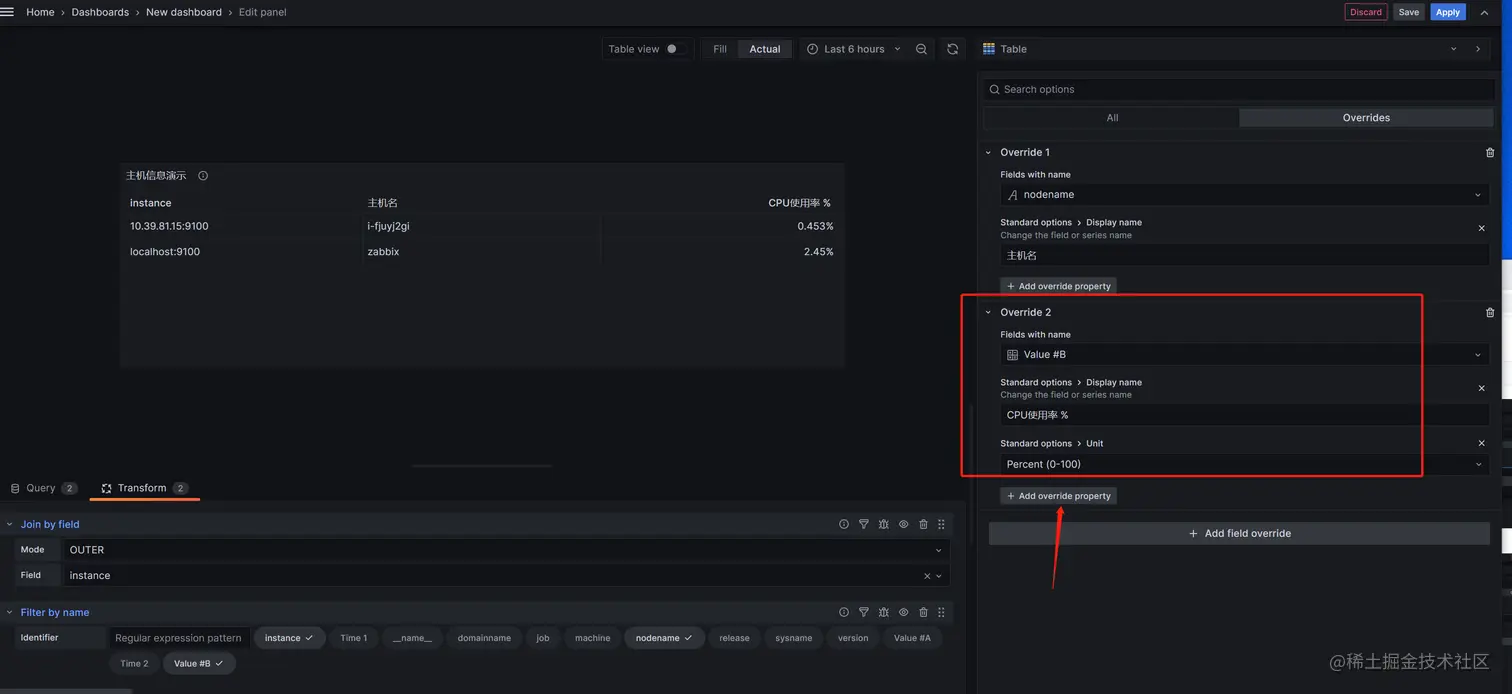Select the Time 2 field chip
The width and height of the screenshot is (1512, 694).
[x=134, y=663]
